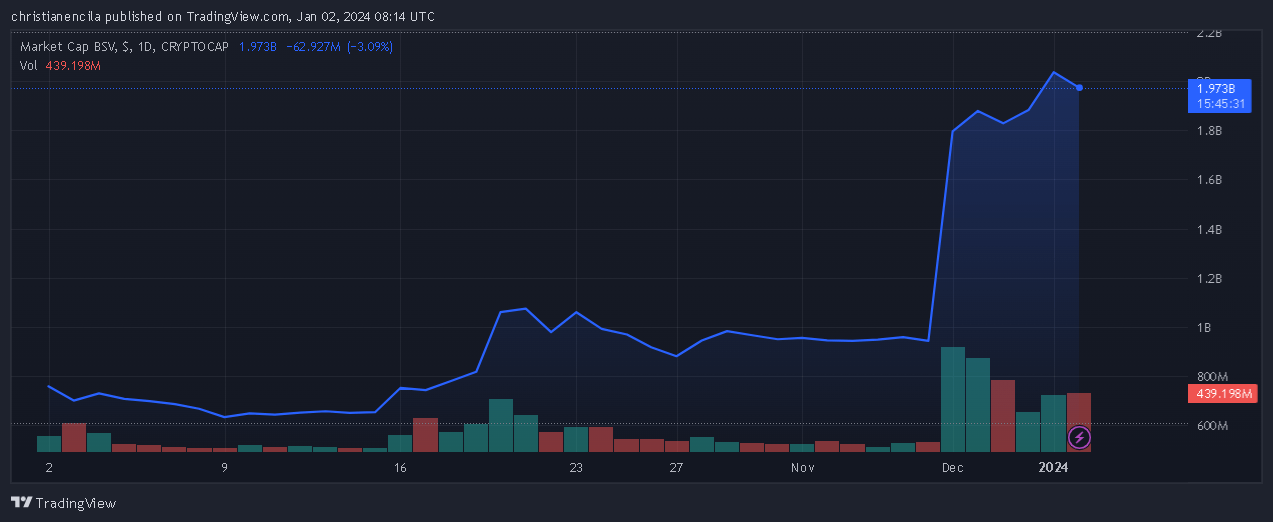Click the Market Cap BSV legend title
1273x522 pixels.
(x=124, y=47)
